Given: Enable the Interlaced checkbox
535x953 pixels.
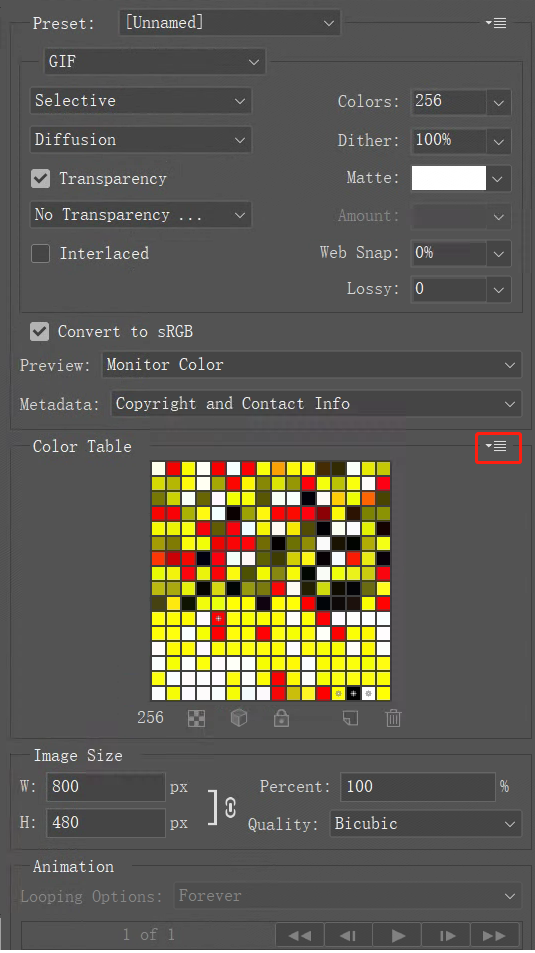Looking at the screenshot, I should 41,253.
